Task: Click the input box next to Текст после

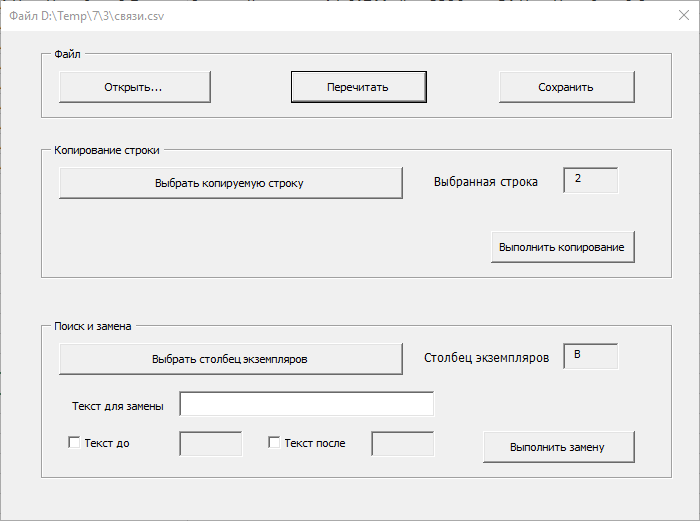Action: (403, 444)
